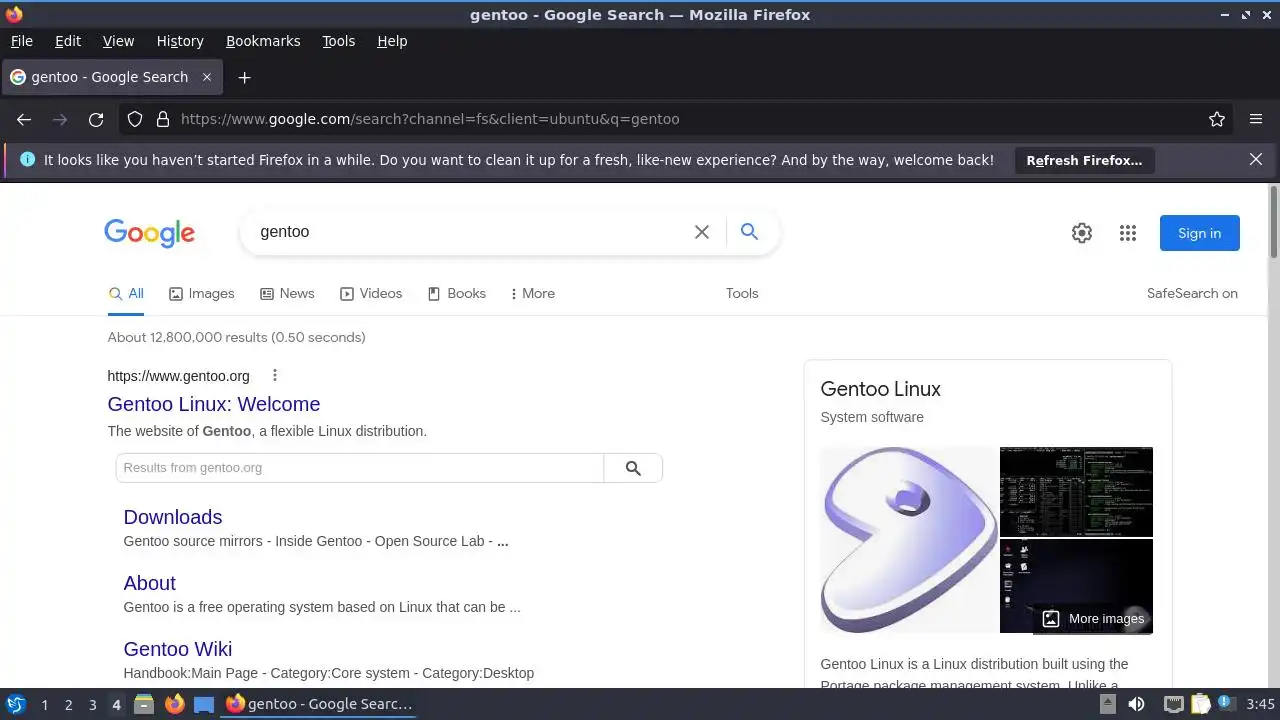
Task: Switch to the News results tab
Action: [287, 293]
